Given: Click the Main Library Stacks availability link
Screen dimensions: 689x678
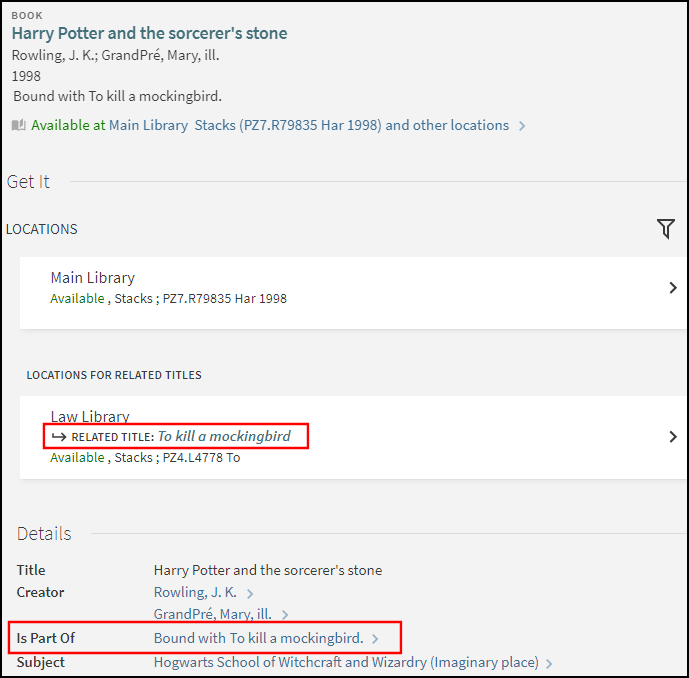Looking at the screenshot, I should pyautogui.click(x=245, y=126).
